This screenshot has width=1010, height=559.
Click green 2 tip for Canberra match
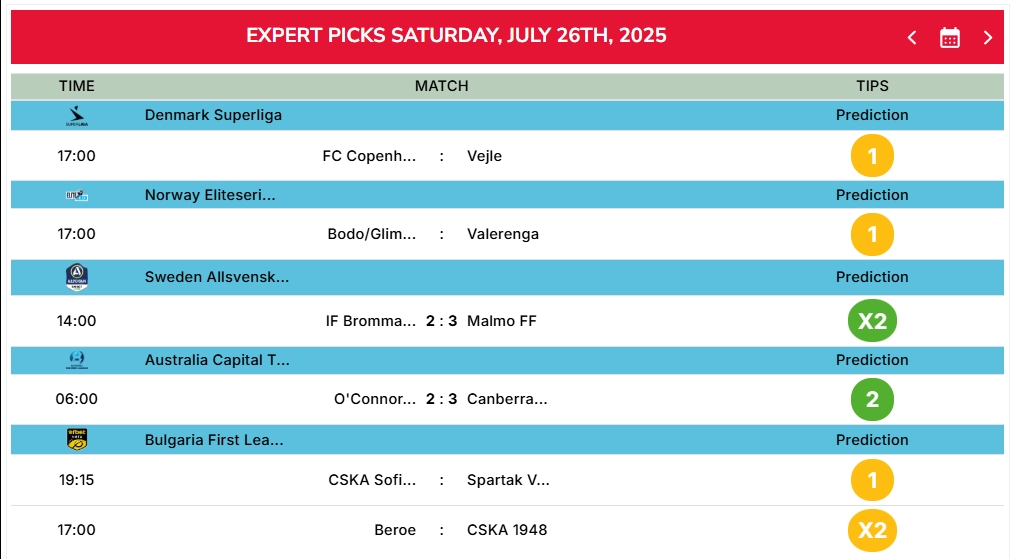872,399
